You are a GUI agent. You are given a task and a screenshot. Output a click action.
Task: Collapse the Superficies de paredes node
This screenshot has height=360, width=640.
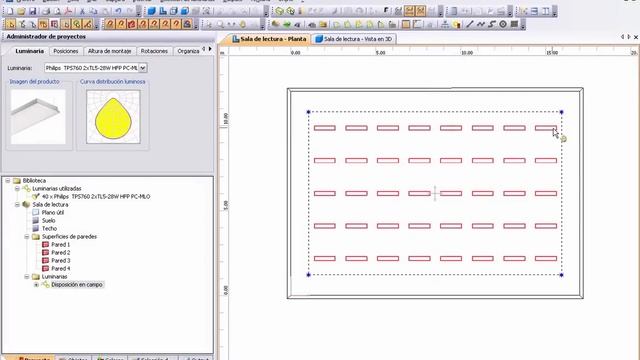(27, 237)
